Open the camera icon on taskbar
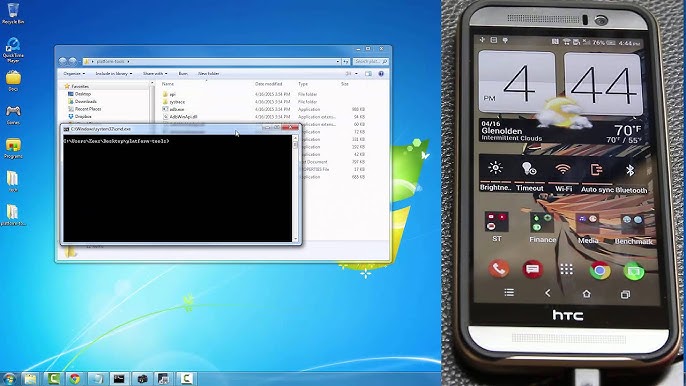 pos(142,378)
